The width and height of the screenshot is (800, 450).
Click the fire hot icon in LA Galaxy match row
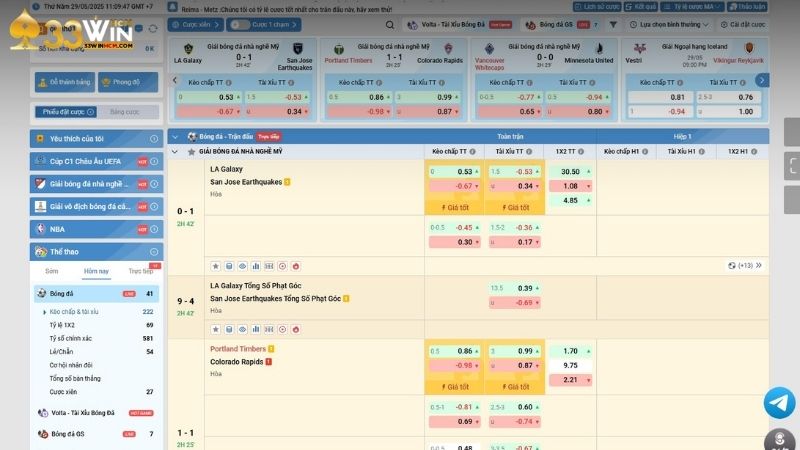pos(295,266)
